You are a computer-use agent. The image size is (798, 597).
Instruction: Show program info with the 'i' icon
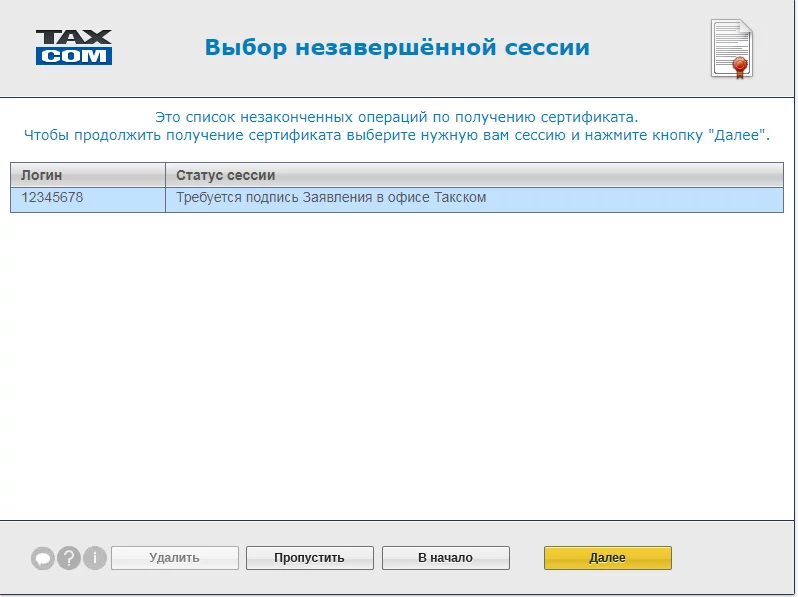(94, 558)
